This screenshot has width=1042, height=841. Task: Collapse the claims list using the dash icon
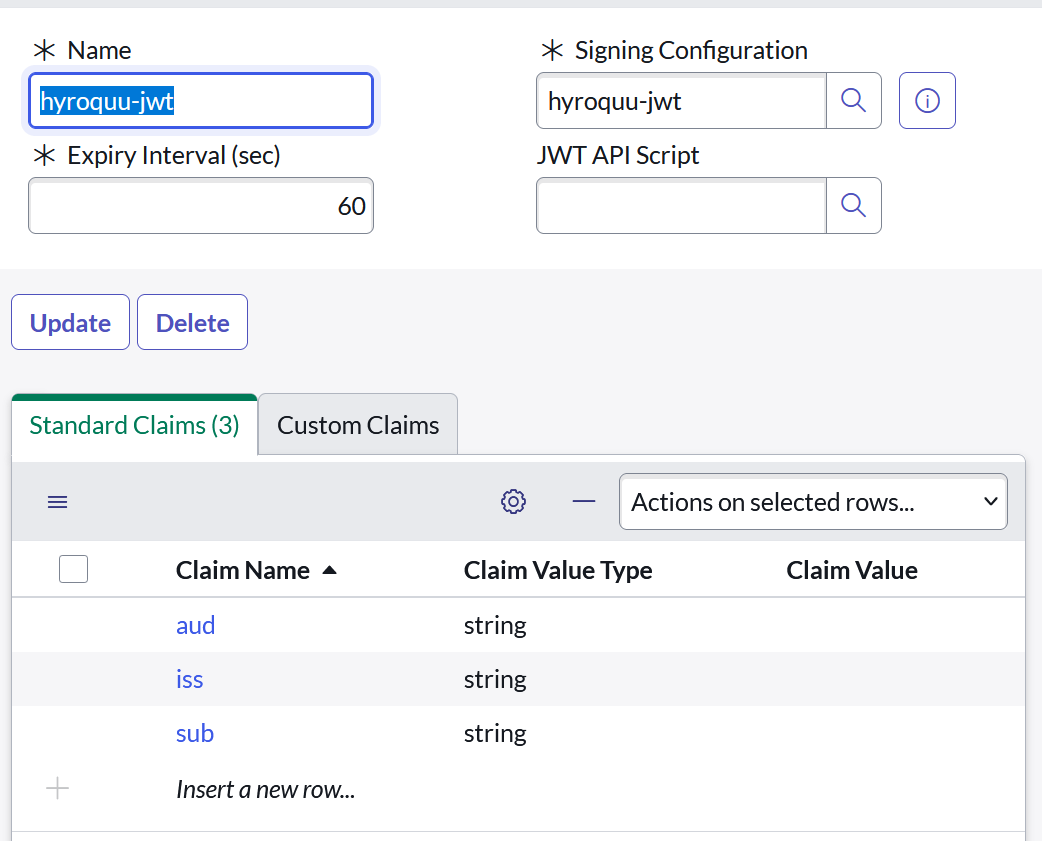click(x=584, y=501)
